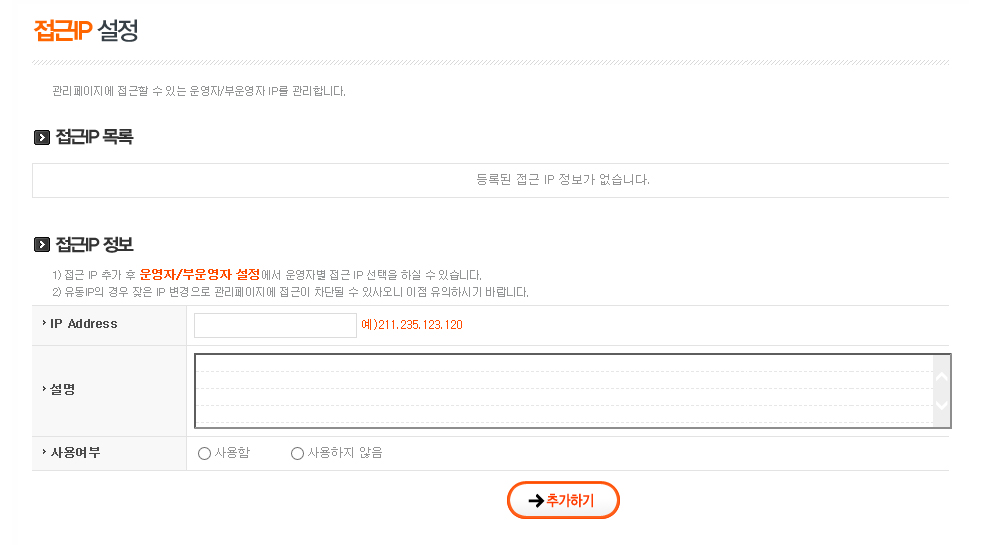Image resolution: width=1000 pixels, height=545 pixels.
Task: Open the 운영자/부운영자 설정 link
Action: tap(200, 274)
